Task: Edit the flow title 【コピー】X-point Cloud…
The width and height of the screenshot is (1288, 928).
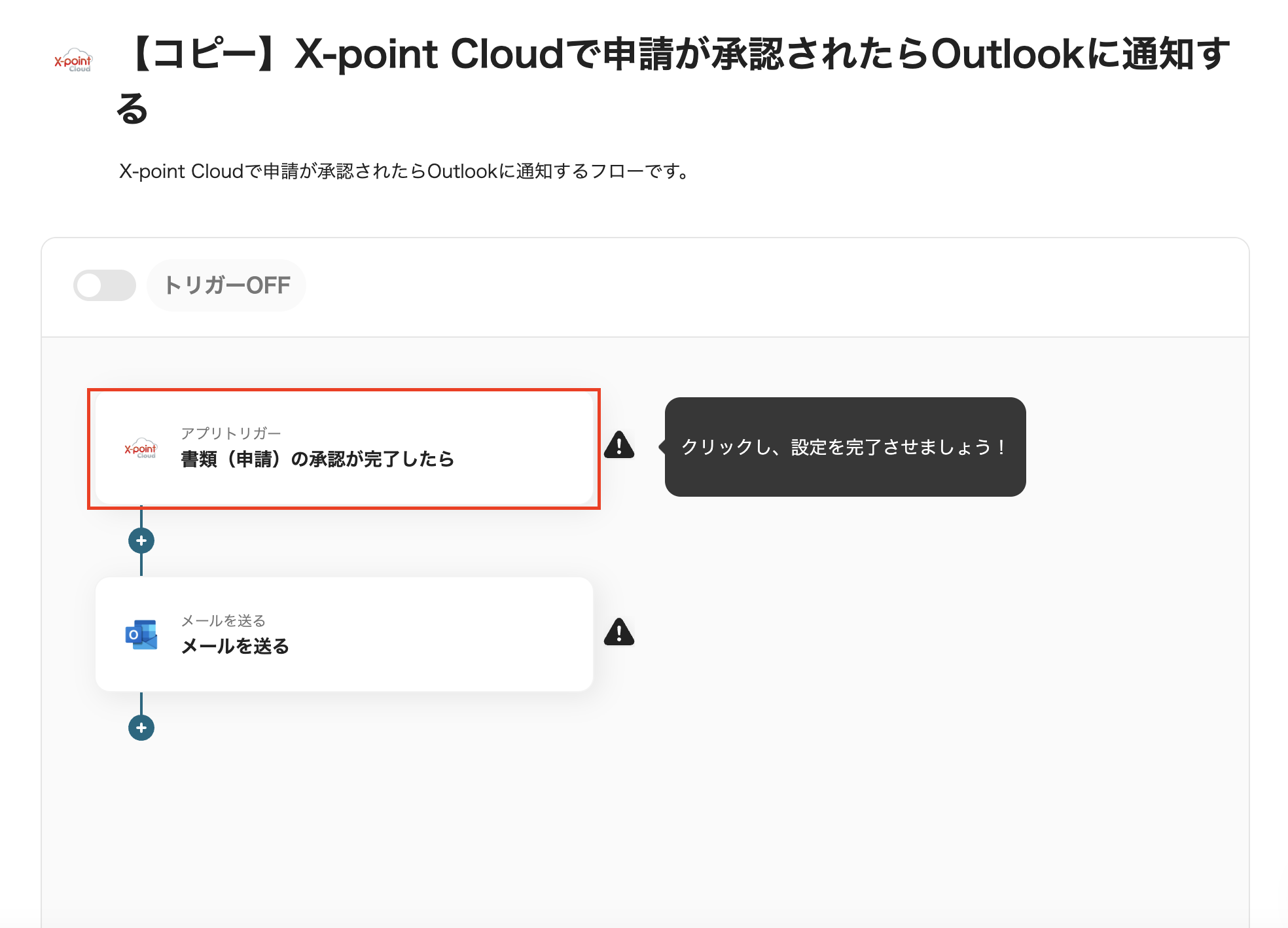Action: [x=674, y=55]
